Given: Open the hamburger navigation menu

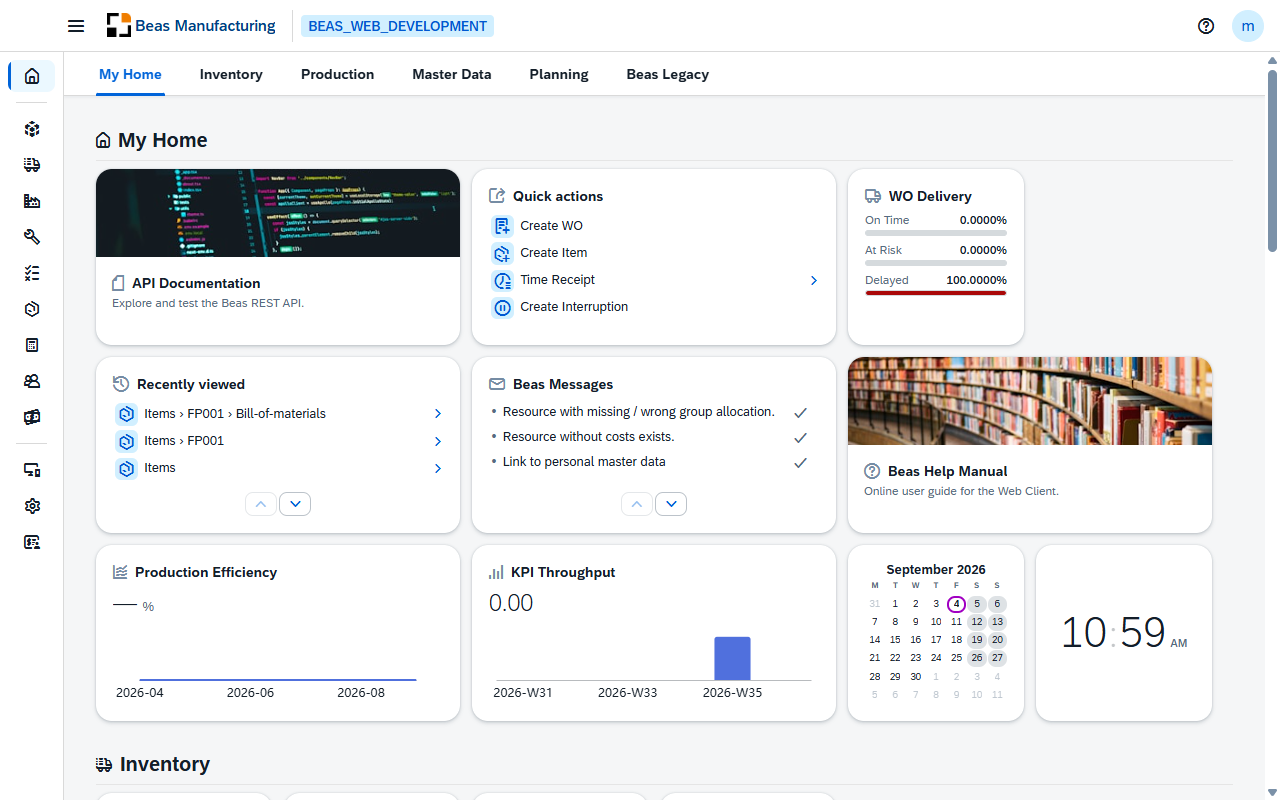Looking at the screenshot, I should coord(76,26).
